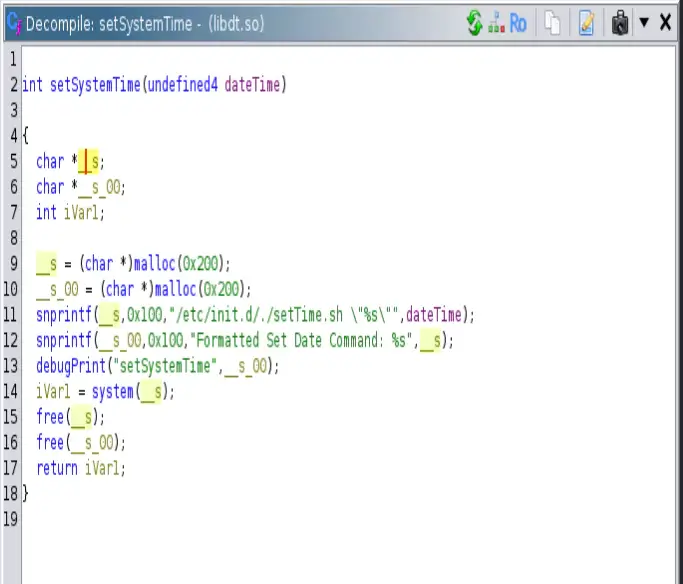The width and height of the screenshot is (683, 584).
Task: Click iVar1 declaration on line 7
Action: (81, 213)
